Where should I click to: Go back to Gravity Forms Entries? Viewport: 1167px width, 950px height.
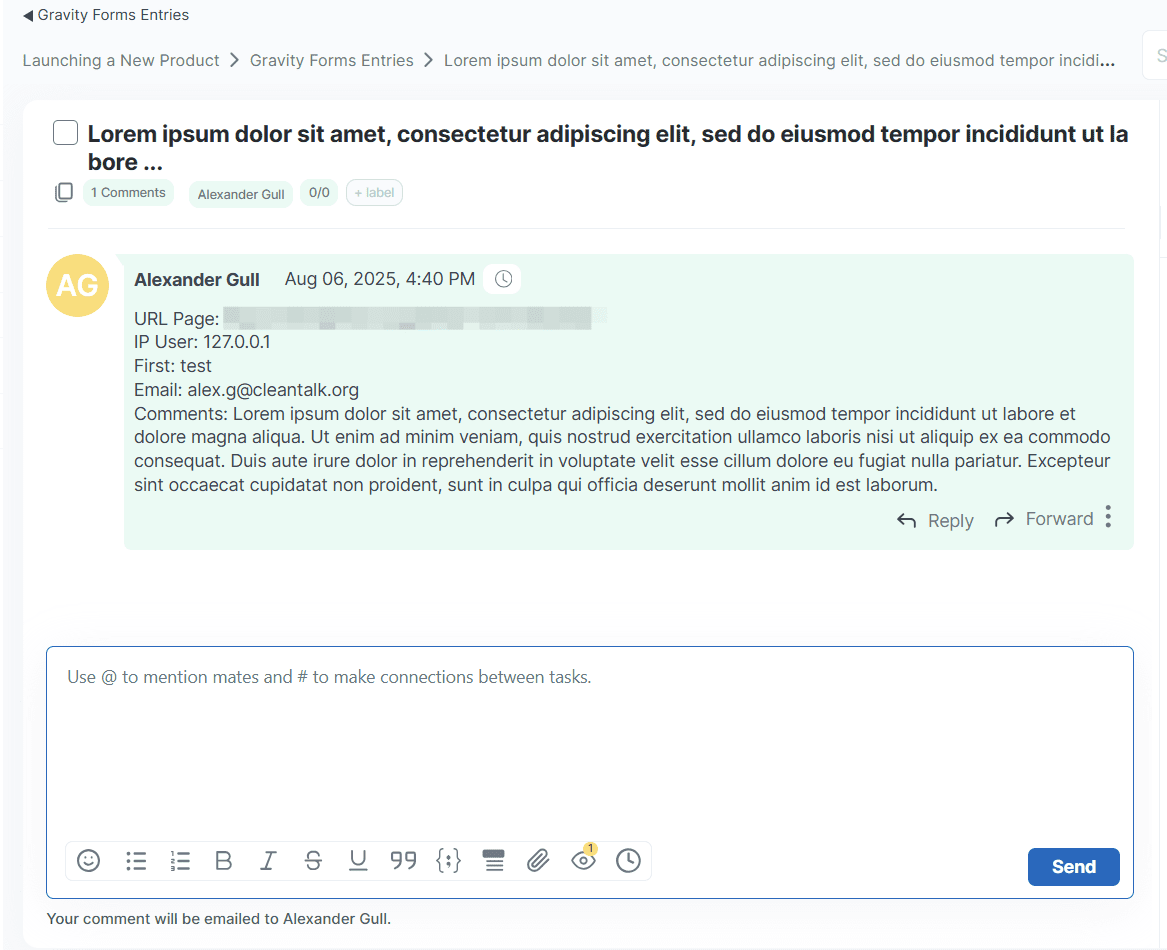click(105, 15)
